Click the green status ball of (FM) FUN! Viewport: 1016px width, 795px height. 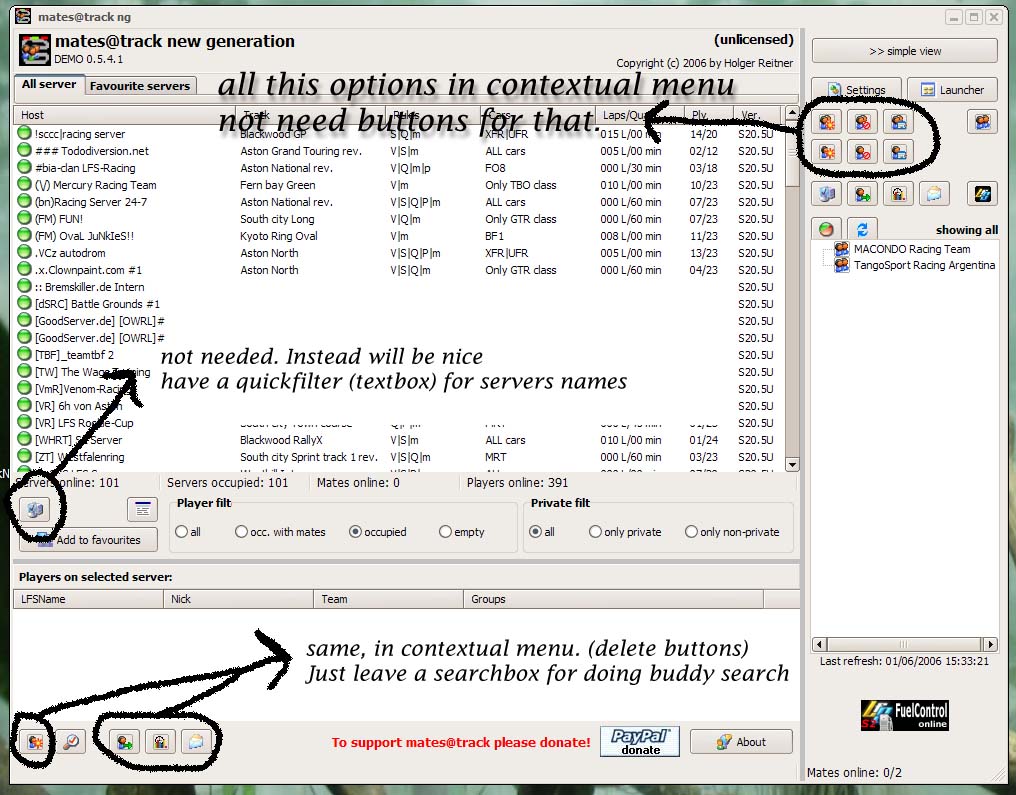click(x=24, y=218)
